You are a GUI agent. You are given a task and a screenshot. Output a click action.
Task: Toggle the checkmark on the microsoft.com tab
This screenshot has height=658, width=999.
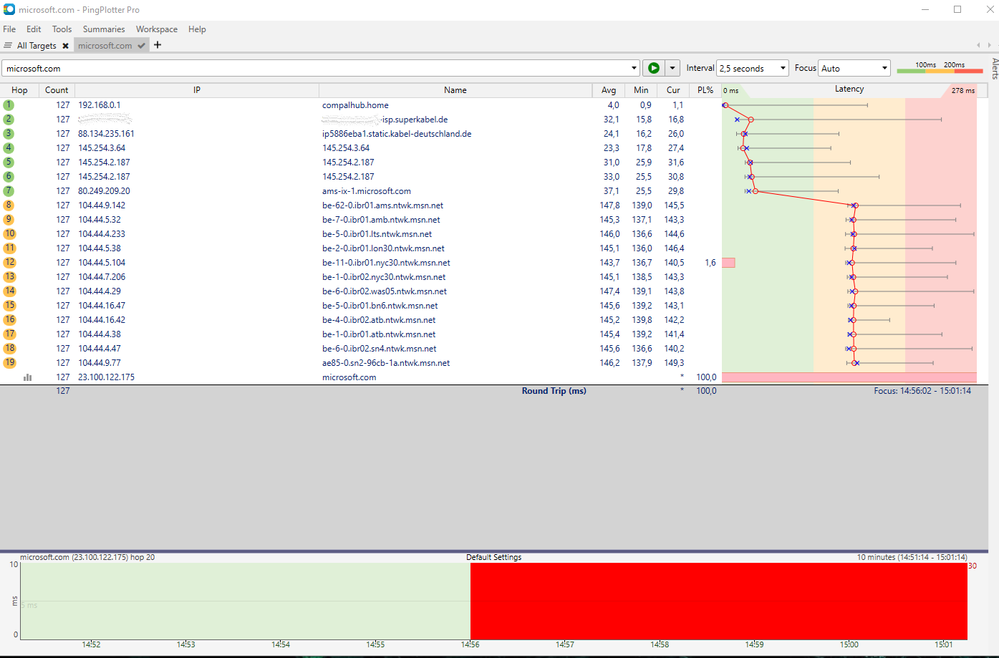tap(141, 45)
